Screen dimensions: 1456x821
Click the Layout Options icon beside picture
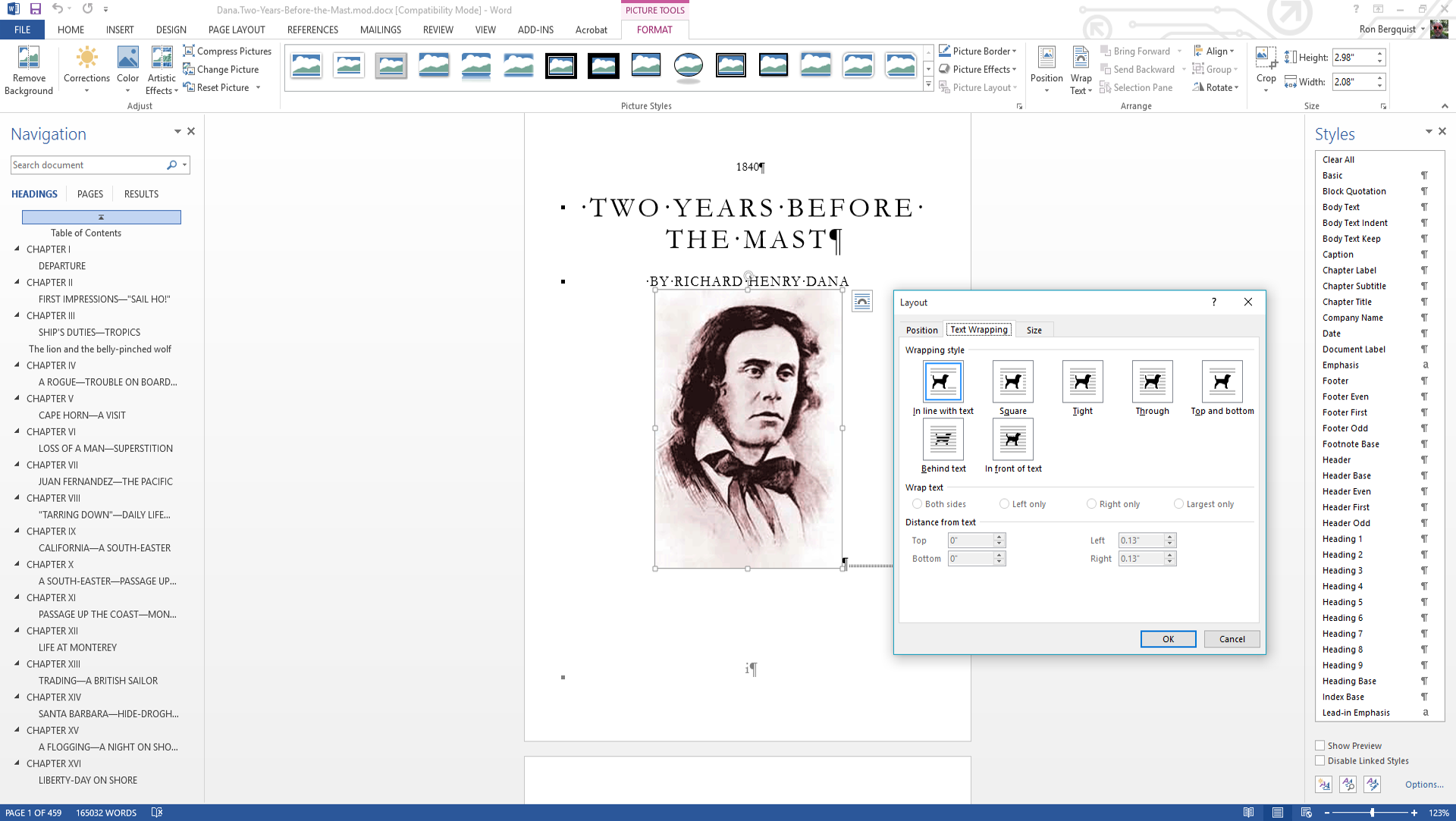[x=862, y=302]
